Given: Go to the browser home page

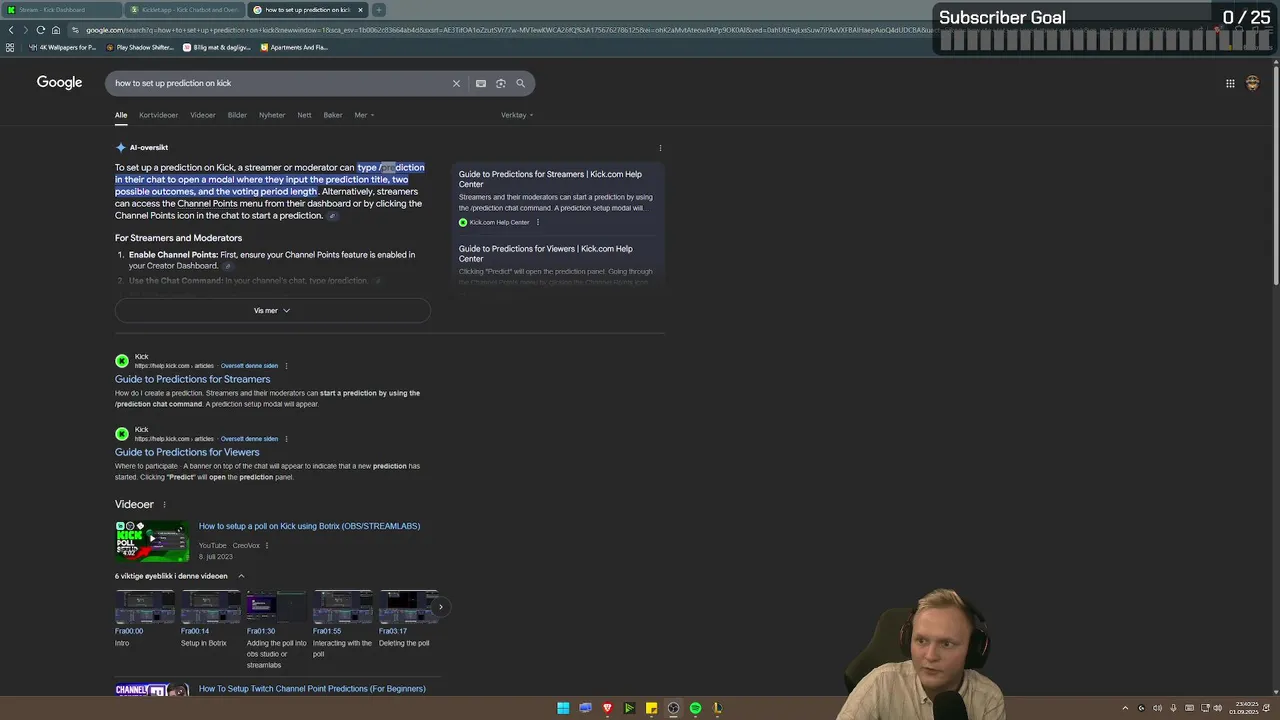Looking at the screenshot, I should coord(55,30).
